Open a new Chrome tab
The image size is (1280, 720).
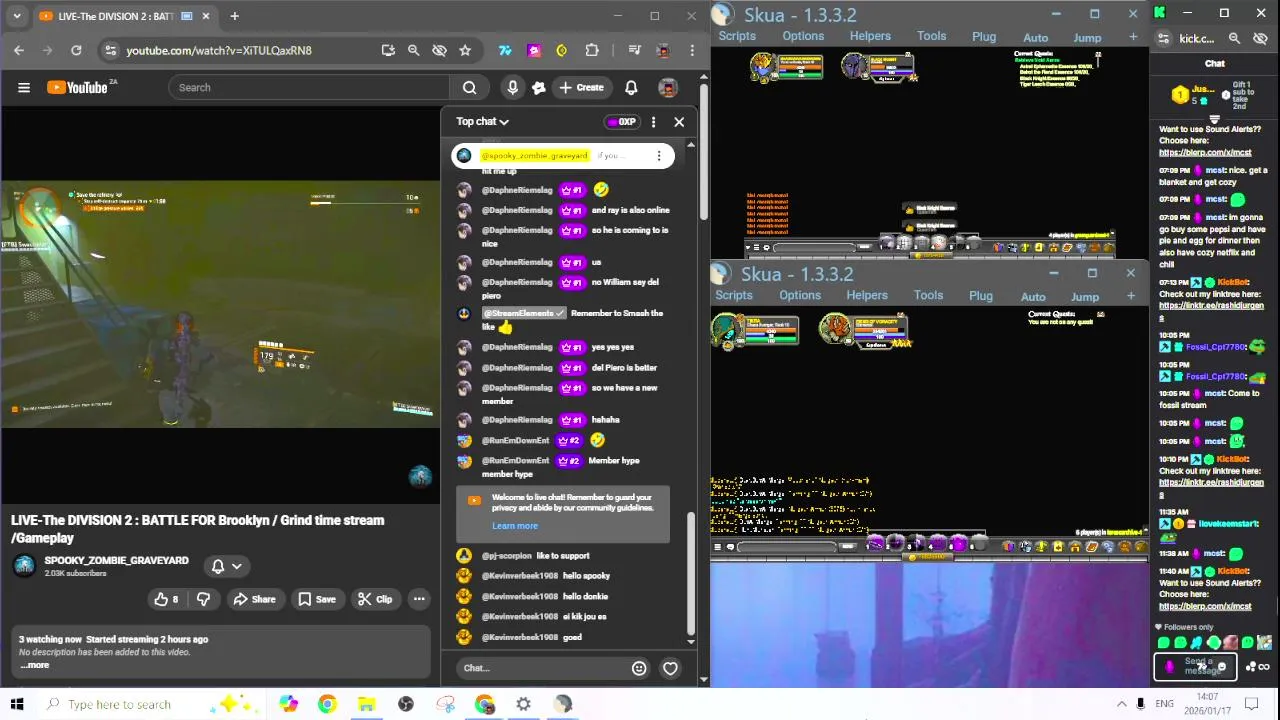click(x=234, y=16)
